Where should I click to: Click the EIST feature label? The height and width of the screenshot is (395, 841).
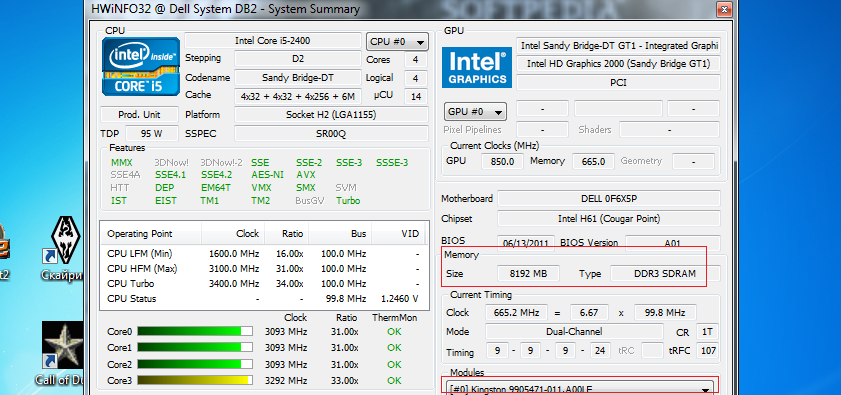166,201
